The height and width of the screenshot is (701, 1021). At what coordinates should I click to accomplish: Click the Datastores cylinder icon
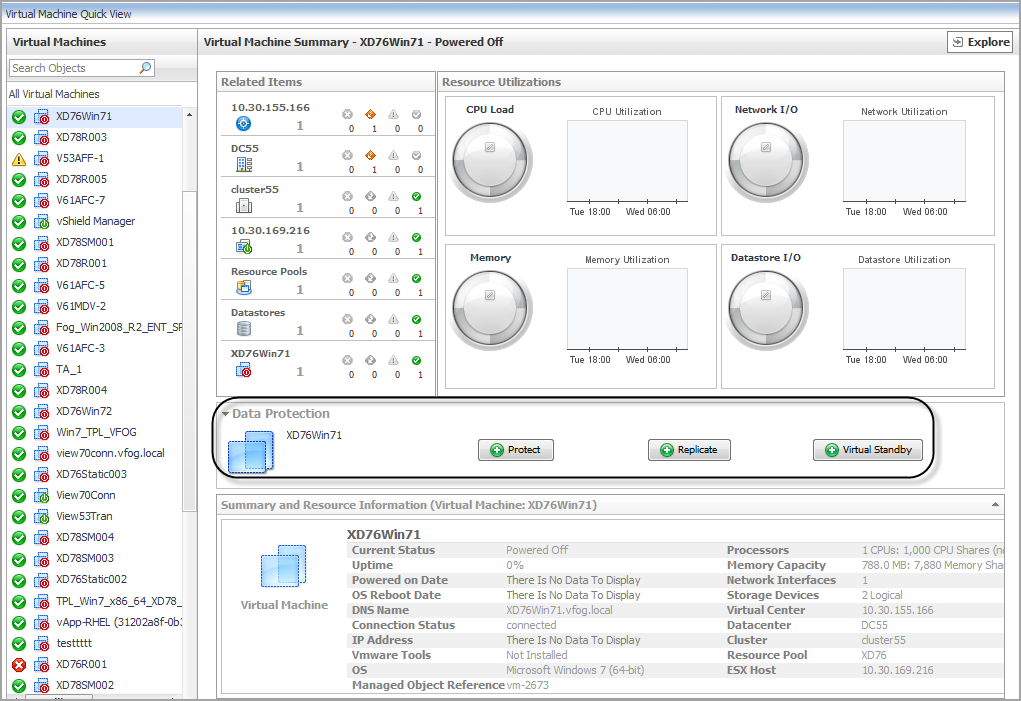[x=243, y=329]
